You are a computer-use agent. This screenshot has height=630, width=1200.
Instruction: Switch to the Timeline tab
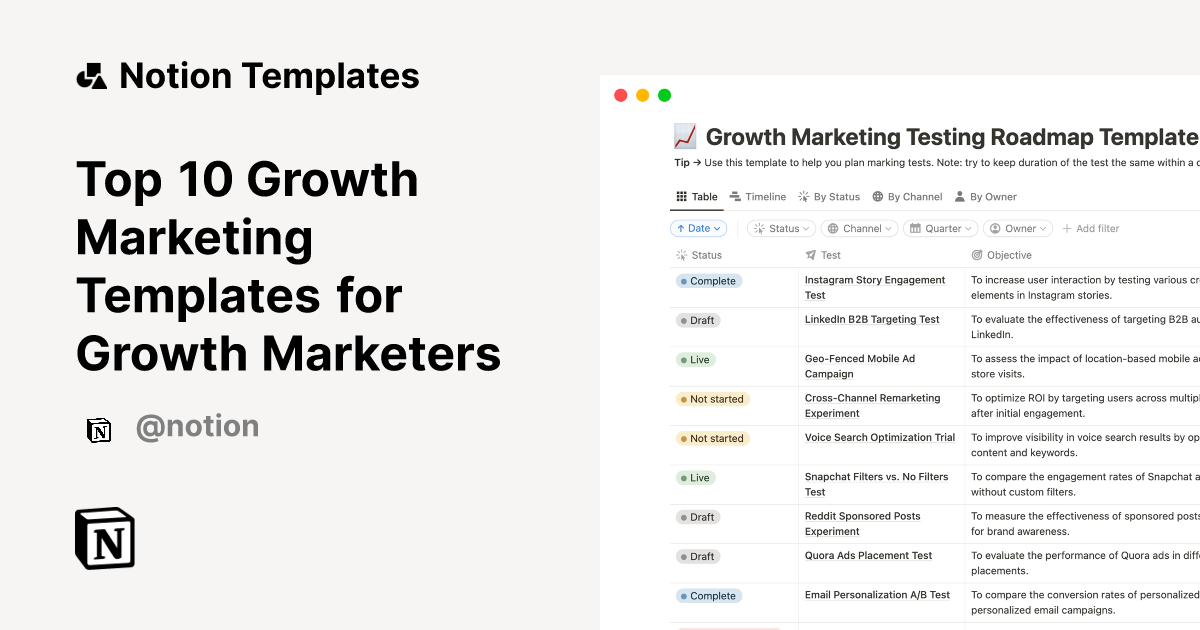[x=758, y=196]
